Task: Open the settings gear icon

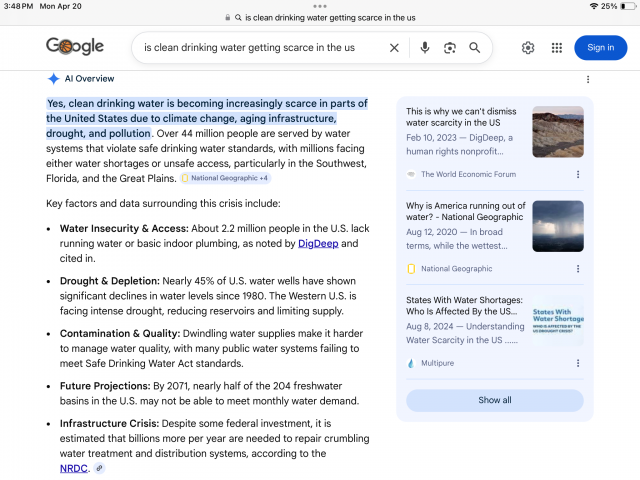Action: pyautogui.click(x=528, y=48)
